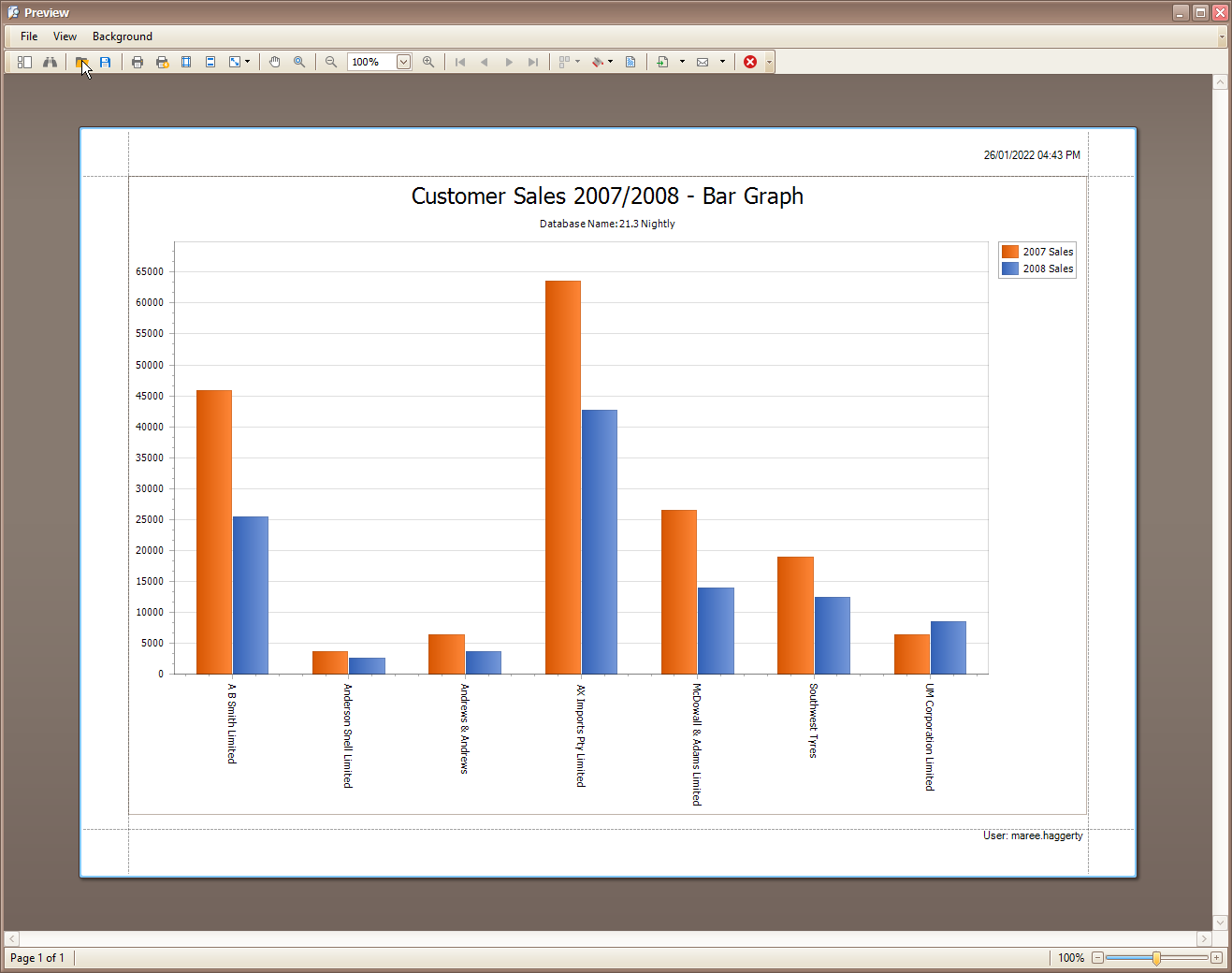1232x973 pixels.
Task: Click the page Background color fill icon
Action: pyautogui.click(x=598, y=62)
